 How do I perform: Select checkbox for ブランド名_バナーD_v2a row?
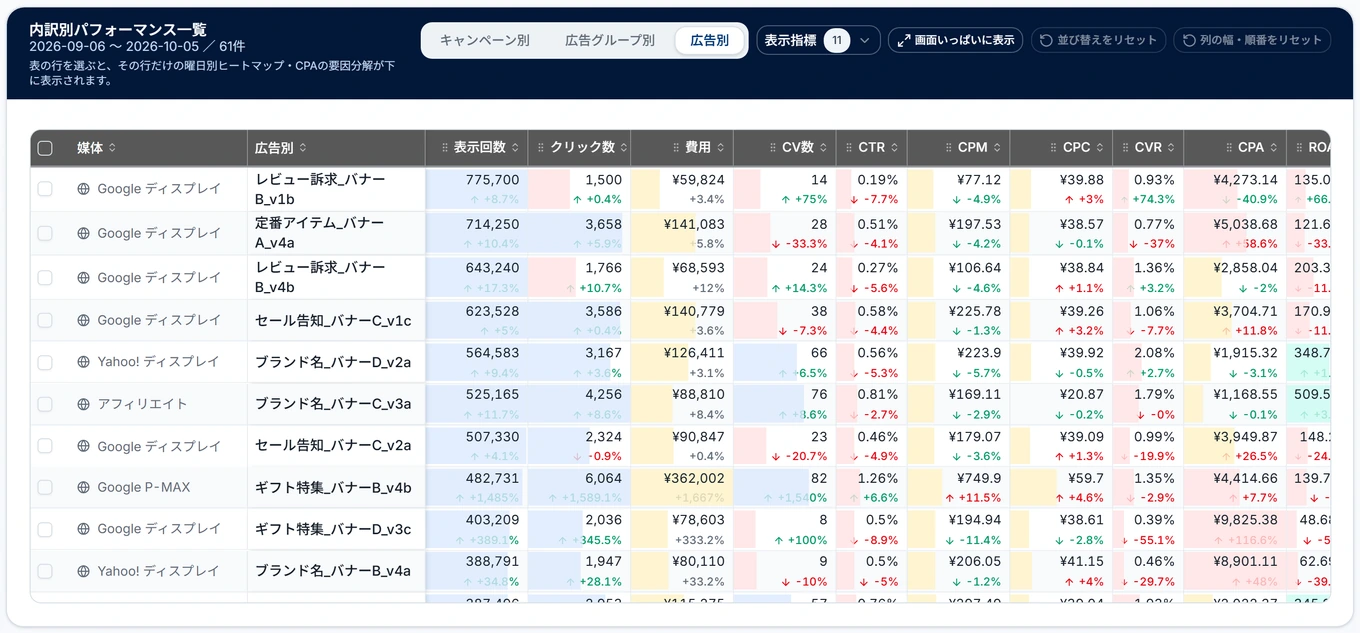[x=45, y=362]
